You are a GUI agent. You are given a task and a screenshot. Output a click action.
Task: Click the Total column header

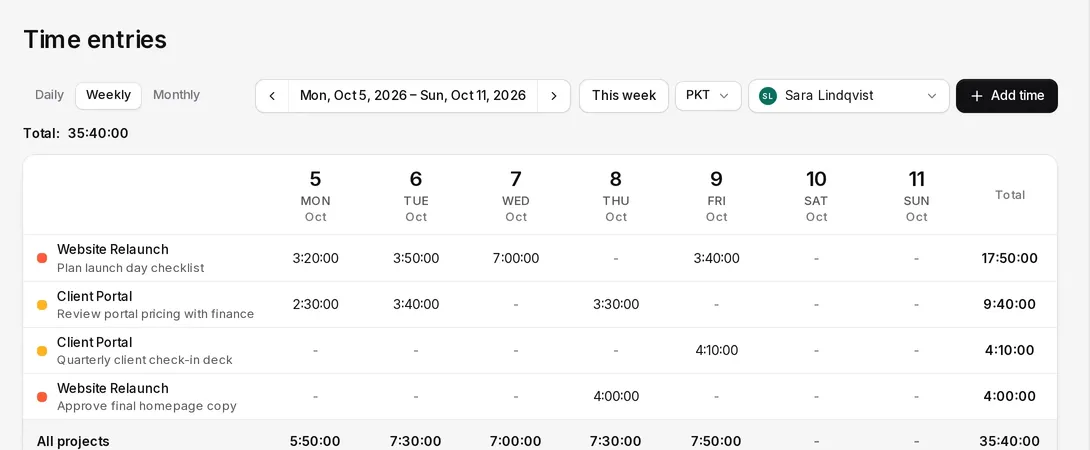1009,195
